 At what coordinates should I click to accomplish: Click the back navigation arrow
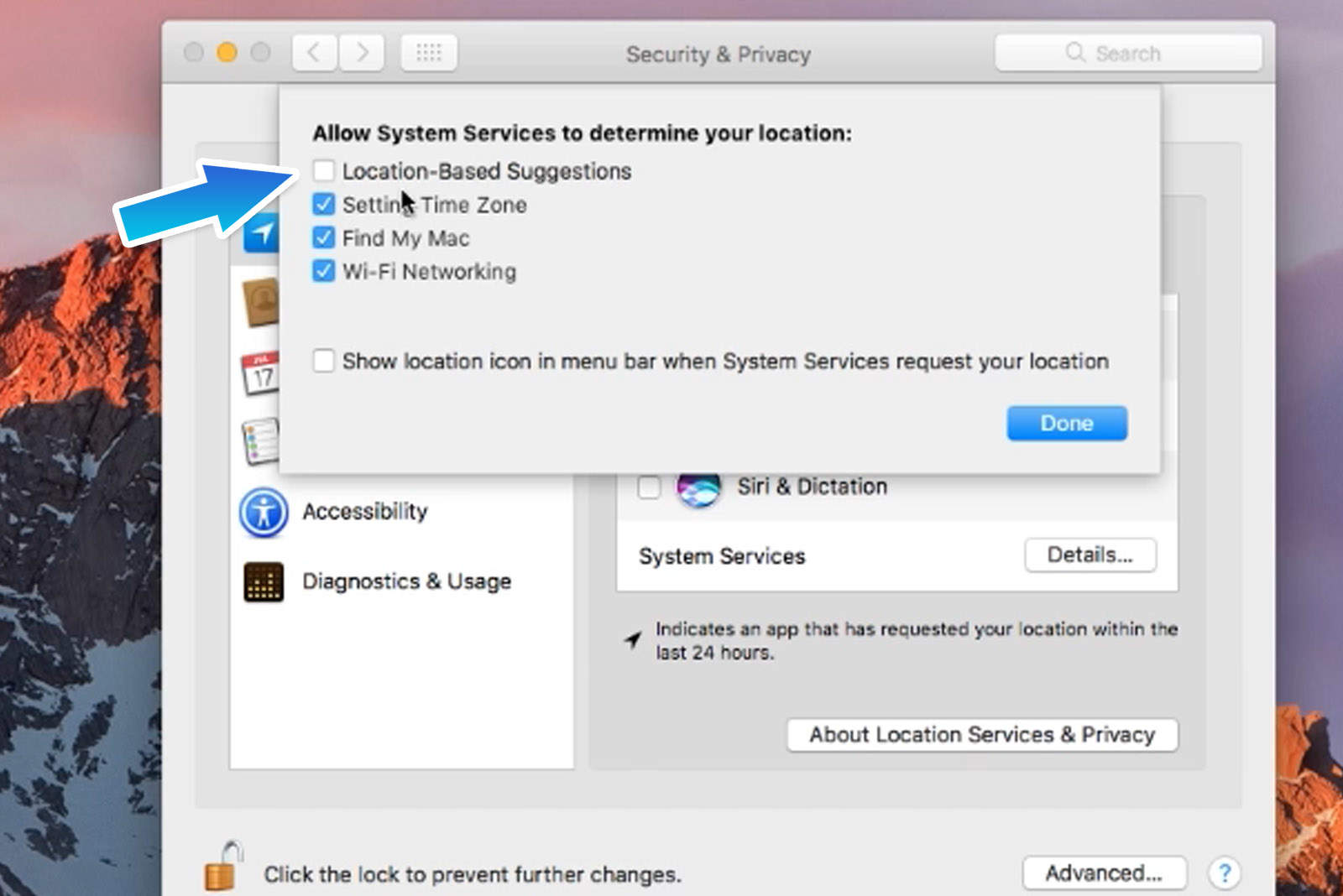click(315, 54)
